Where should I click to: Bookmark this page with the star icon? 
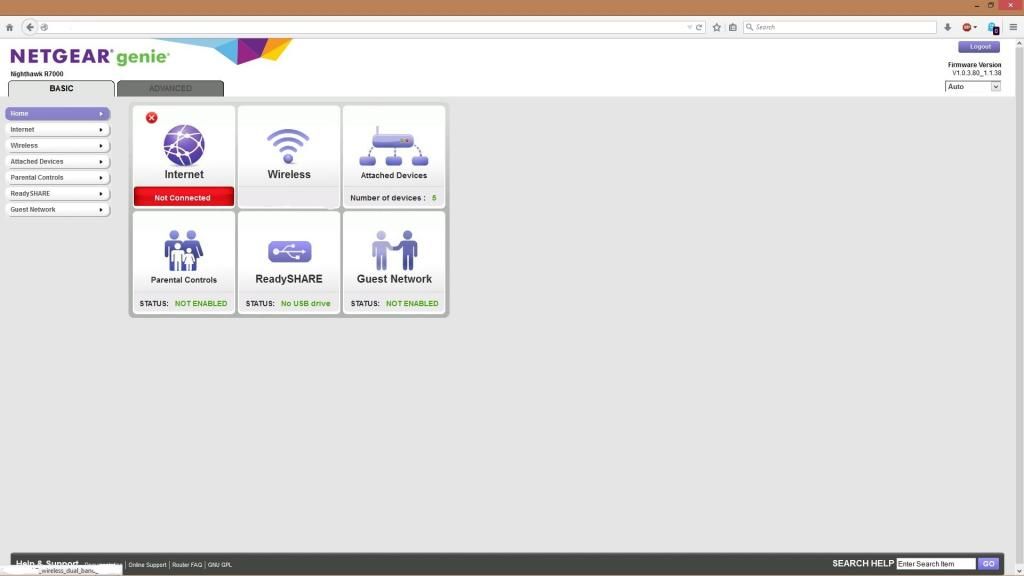716,27
